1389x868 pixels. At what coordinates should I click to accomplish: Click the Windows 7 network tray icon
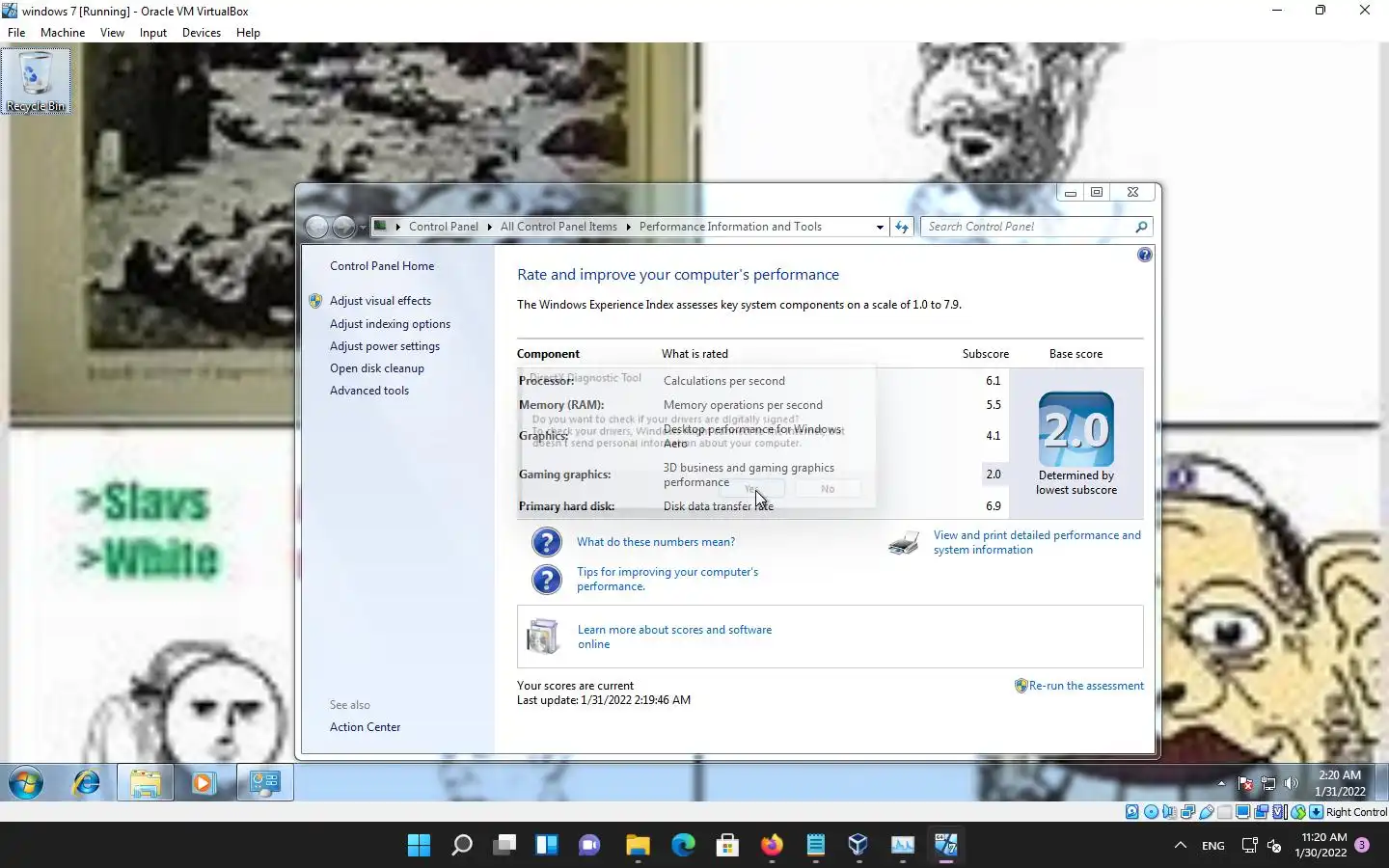coord(1268,783)
